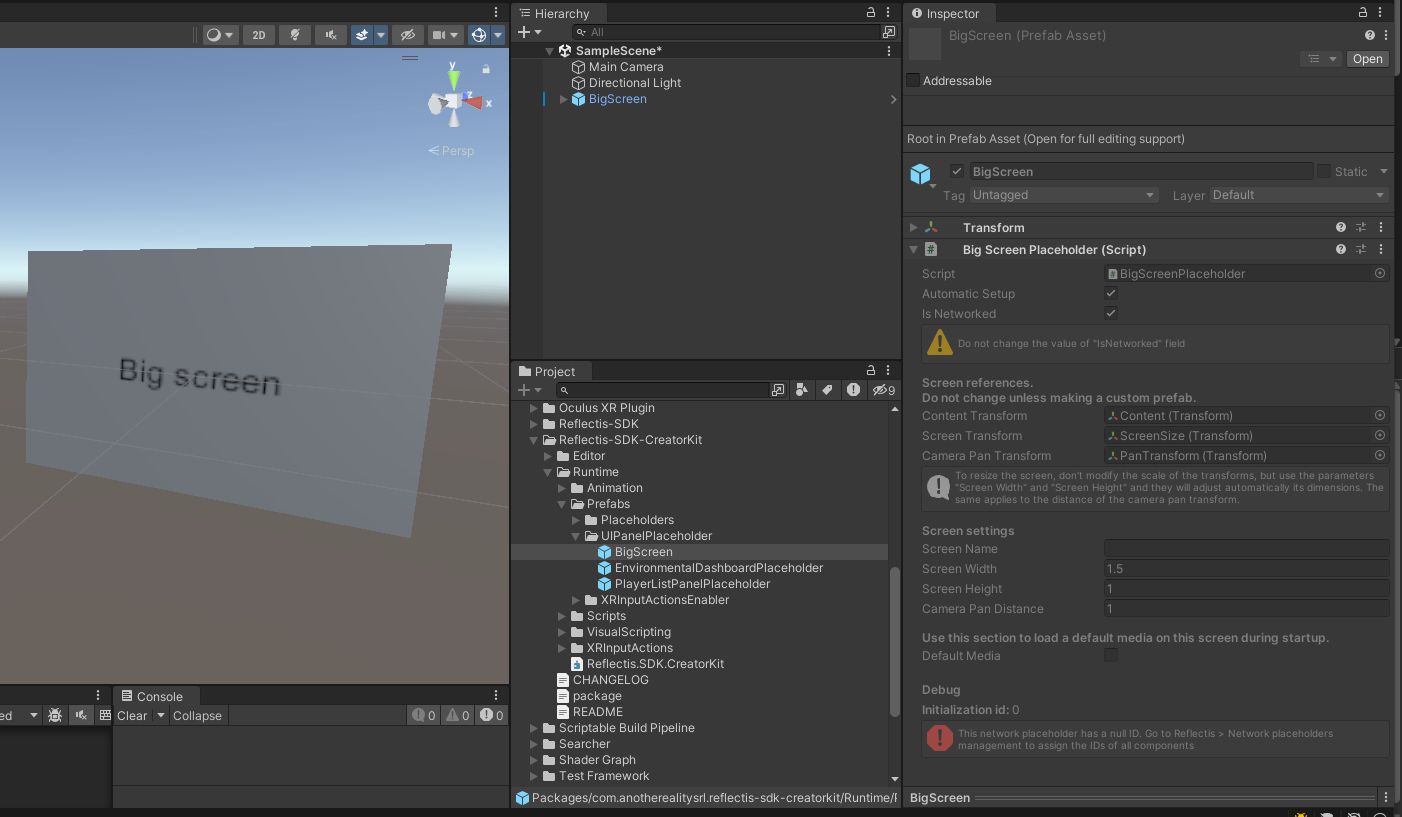Viewport: 1402px width, 817px height.
Task: Click object picker for Content Transform field
Action: pyautogui.click(x=1380, y=416)
